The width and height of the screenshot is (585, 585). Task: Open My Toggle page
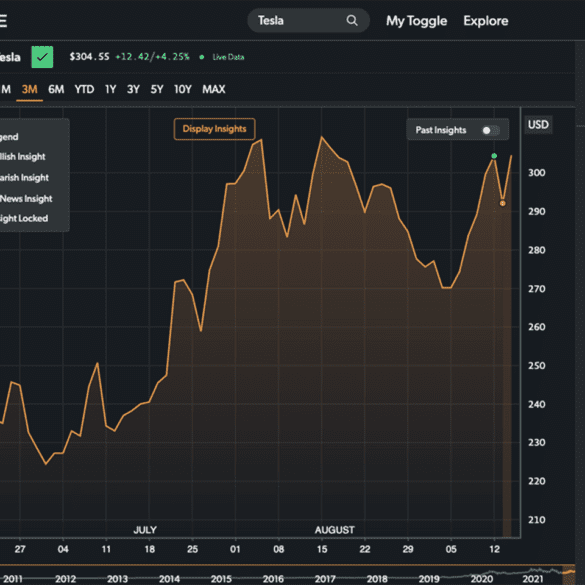coord(416,21)
